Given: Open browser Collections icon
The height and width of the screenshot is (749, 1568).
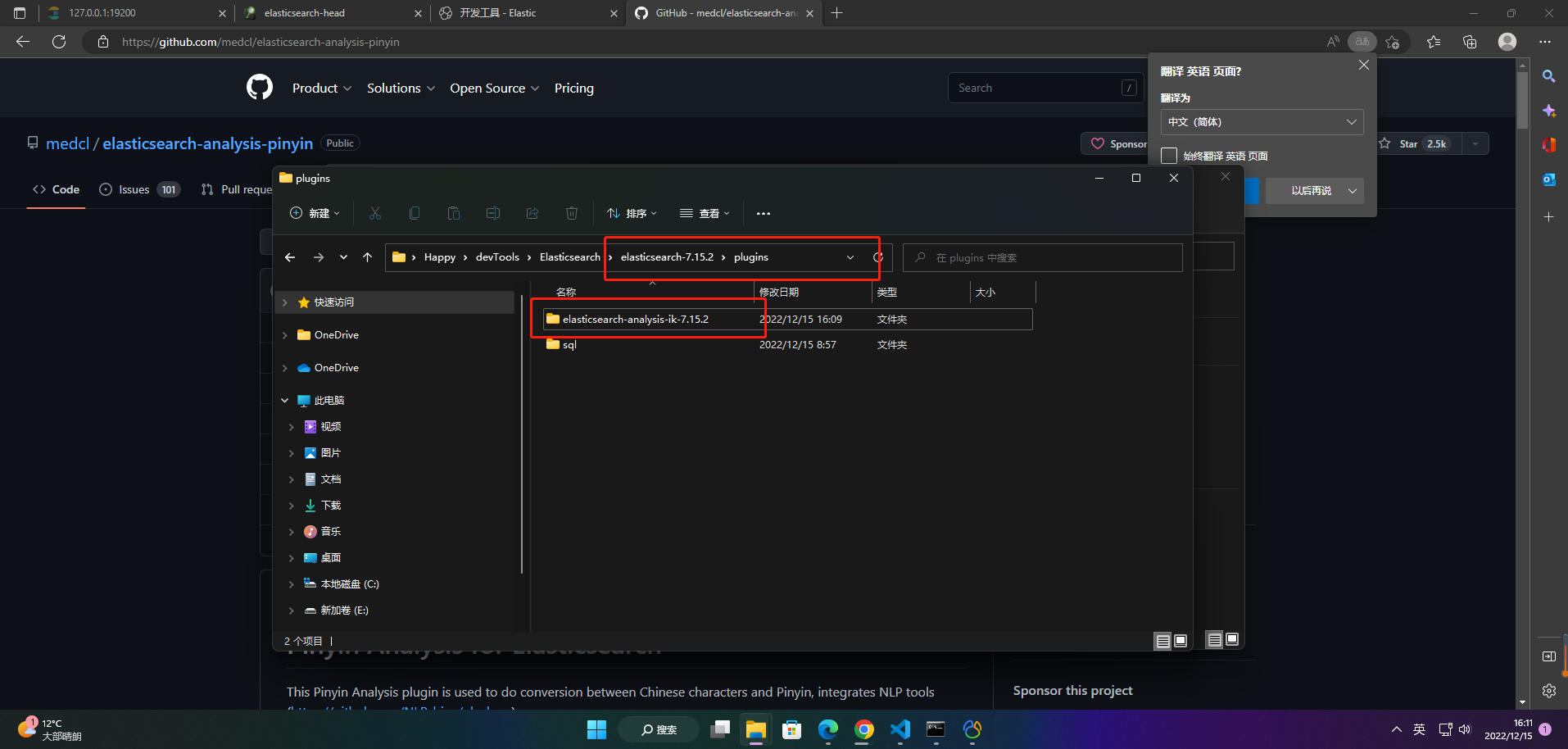Looking at the screenshot, I should [x=1470, y=42].
